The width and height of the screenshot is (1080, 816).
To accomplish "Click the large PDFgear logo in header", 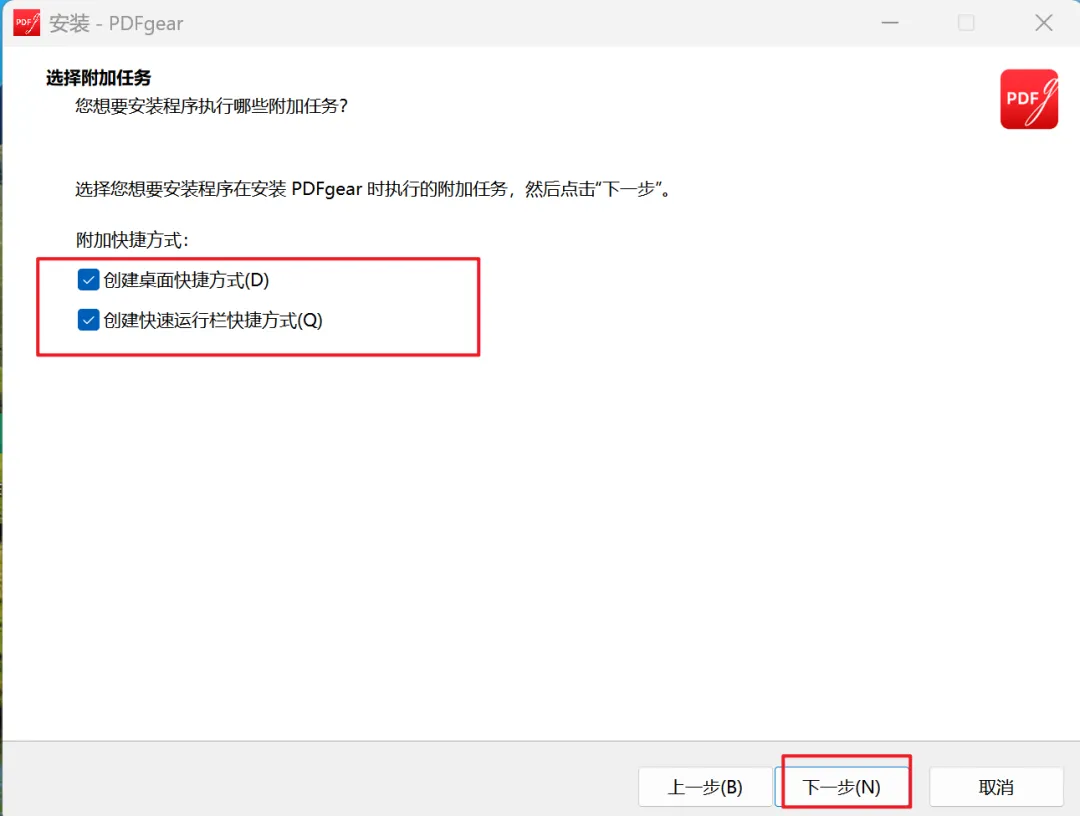I will [1029, 99].
